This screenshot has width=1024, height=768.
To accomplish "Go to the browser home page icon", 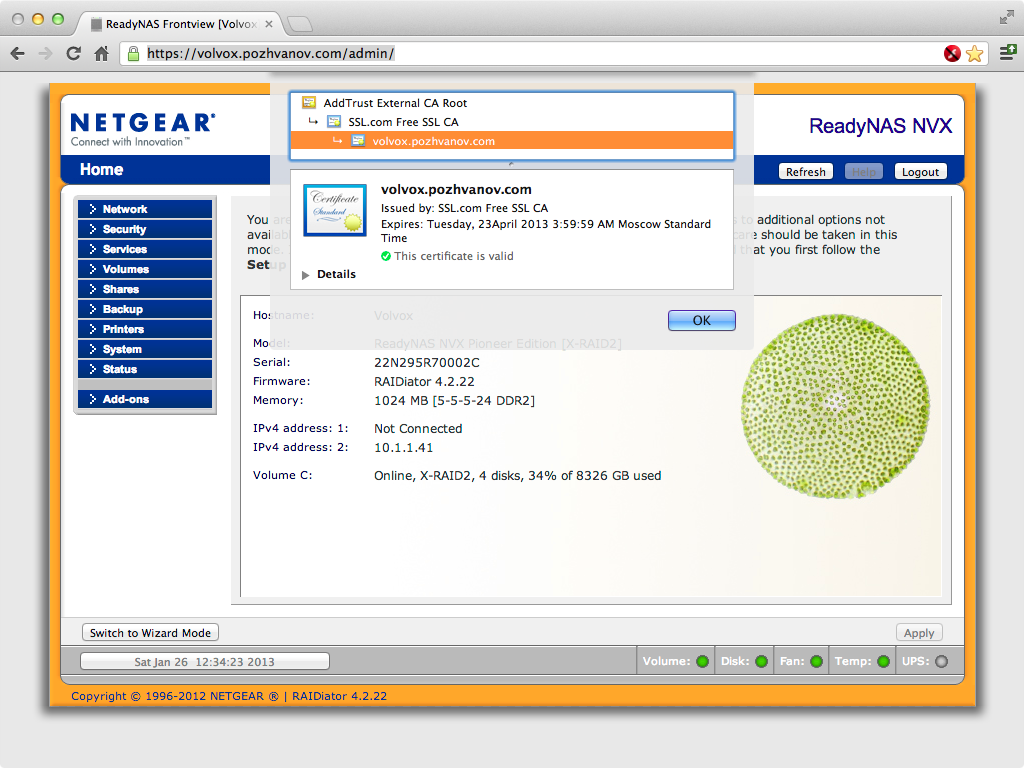I will pos(101,54).
